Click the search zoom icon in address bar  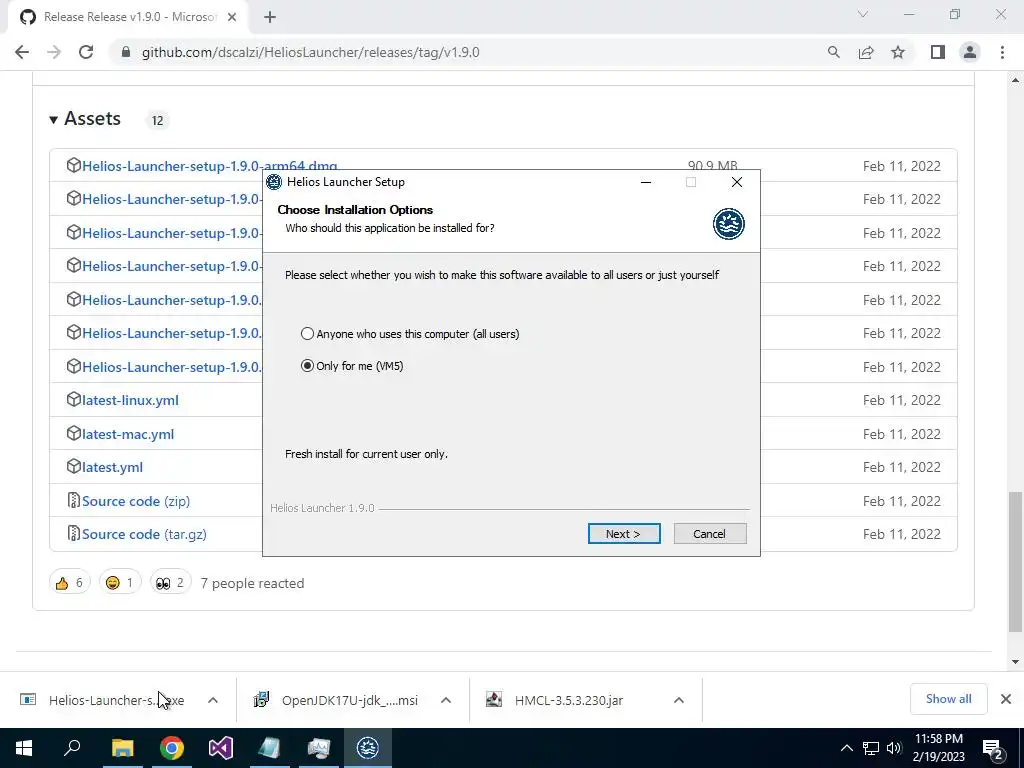pyautogui.click(x=833, y=52)
